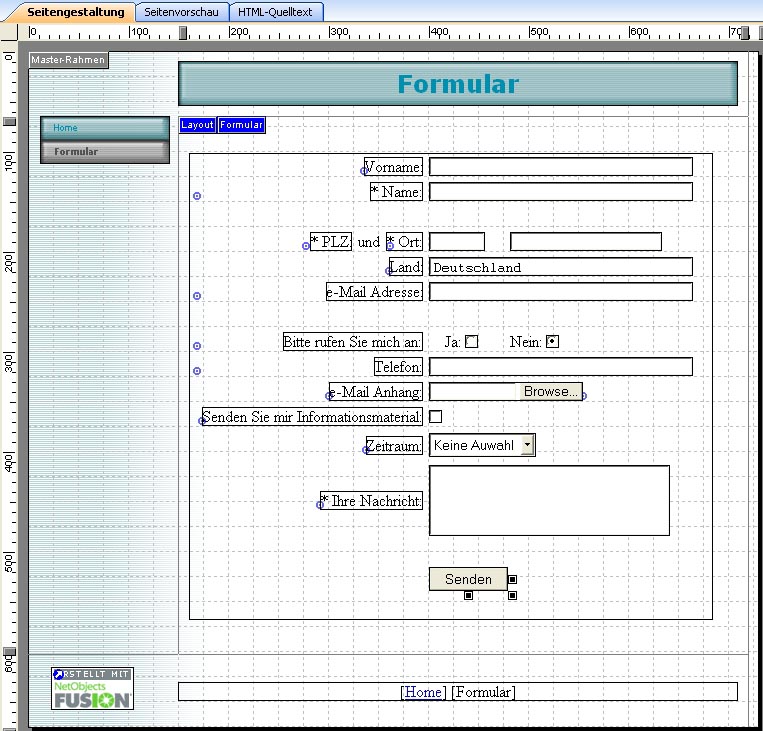Screen dimensions: 763x731
Task: Click the Formular page banner
Action: pos(457,84)
